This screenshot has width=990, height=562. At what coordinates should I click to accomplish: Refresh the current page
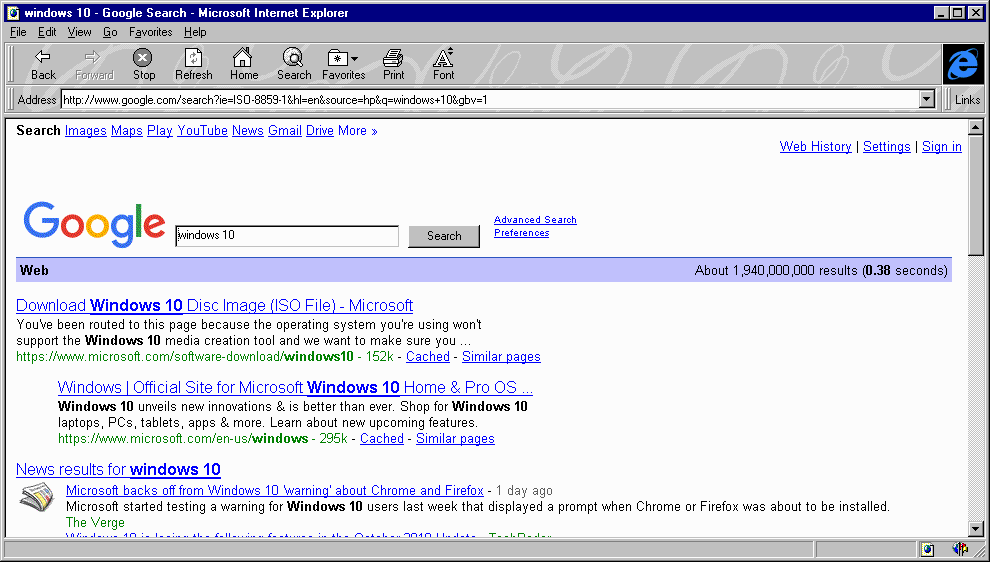(x=193, y=64)
